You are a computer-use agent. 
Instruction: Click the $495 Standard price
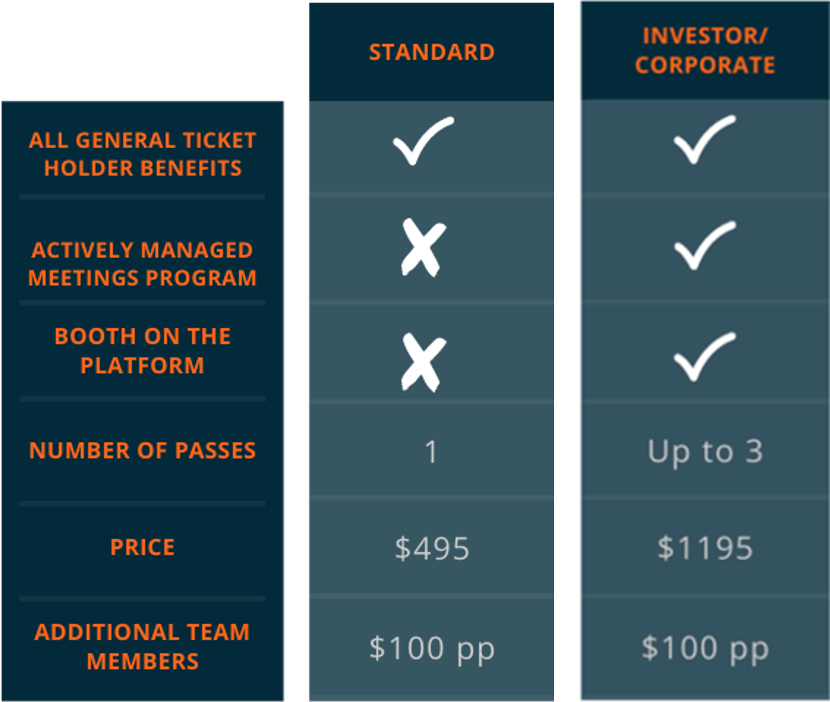pyautogui.click(x=432, y=548)
